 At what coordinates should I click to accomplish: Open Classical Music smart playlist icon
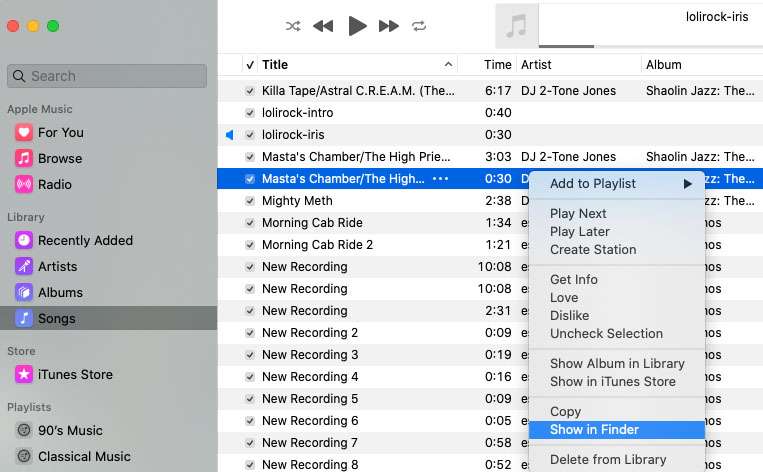tap(24, 456)
